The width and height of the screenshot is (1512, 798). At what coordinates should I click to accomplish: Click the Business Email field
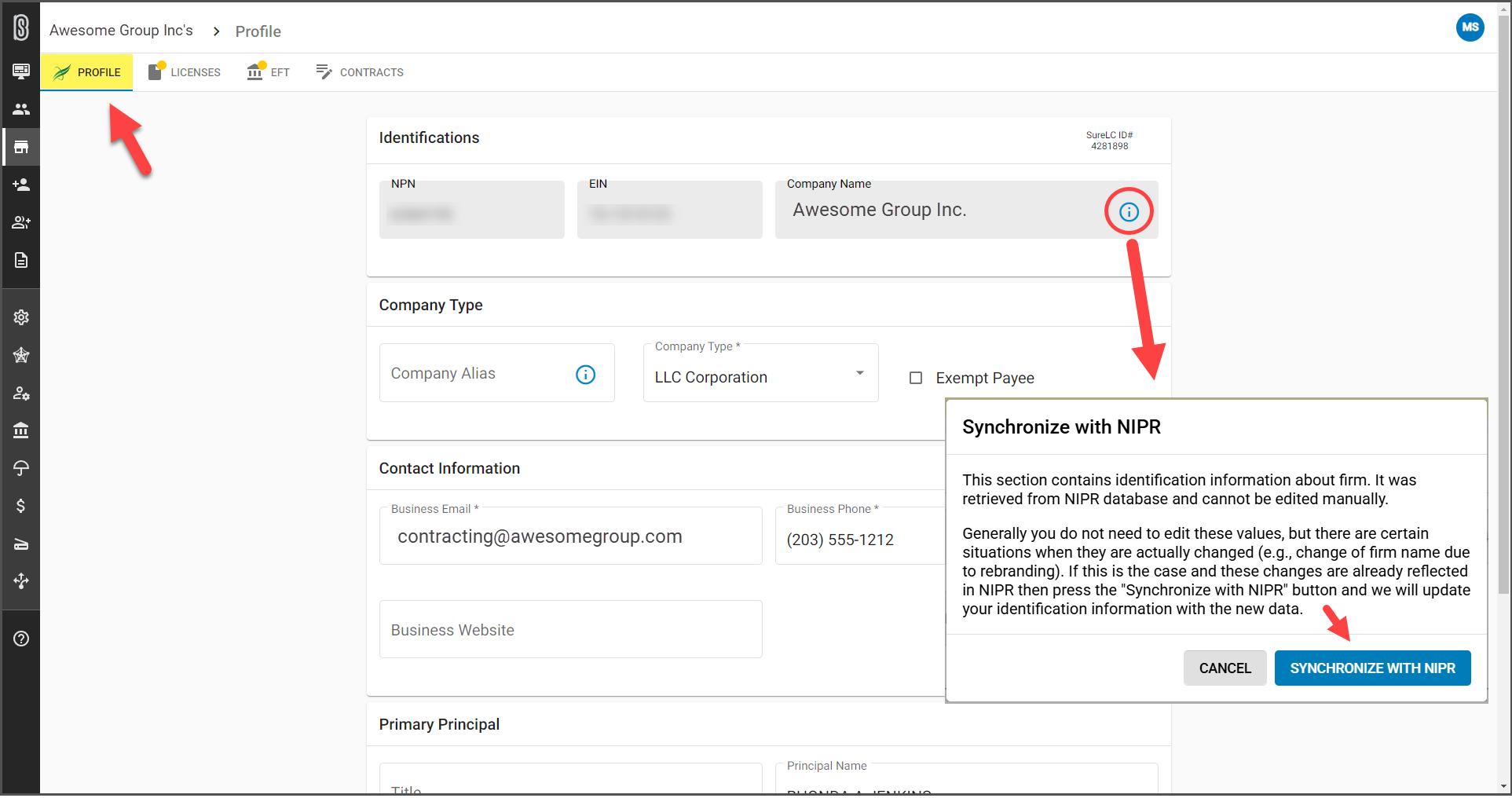coord(571,536)
